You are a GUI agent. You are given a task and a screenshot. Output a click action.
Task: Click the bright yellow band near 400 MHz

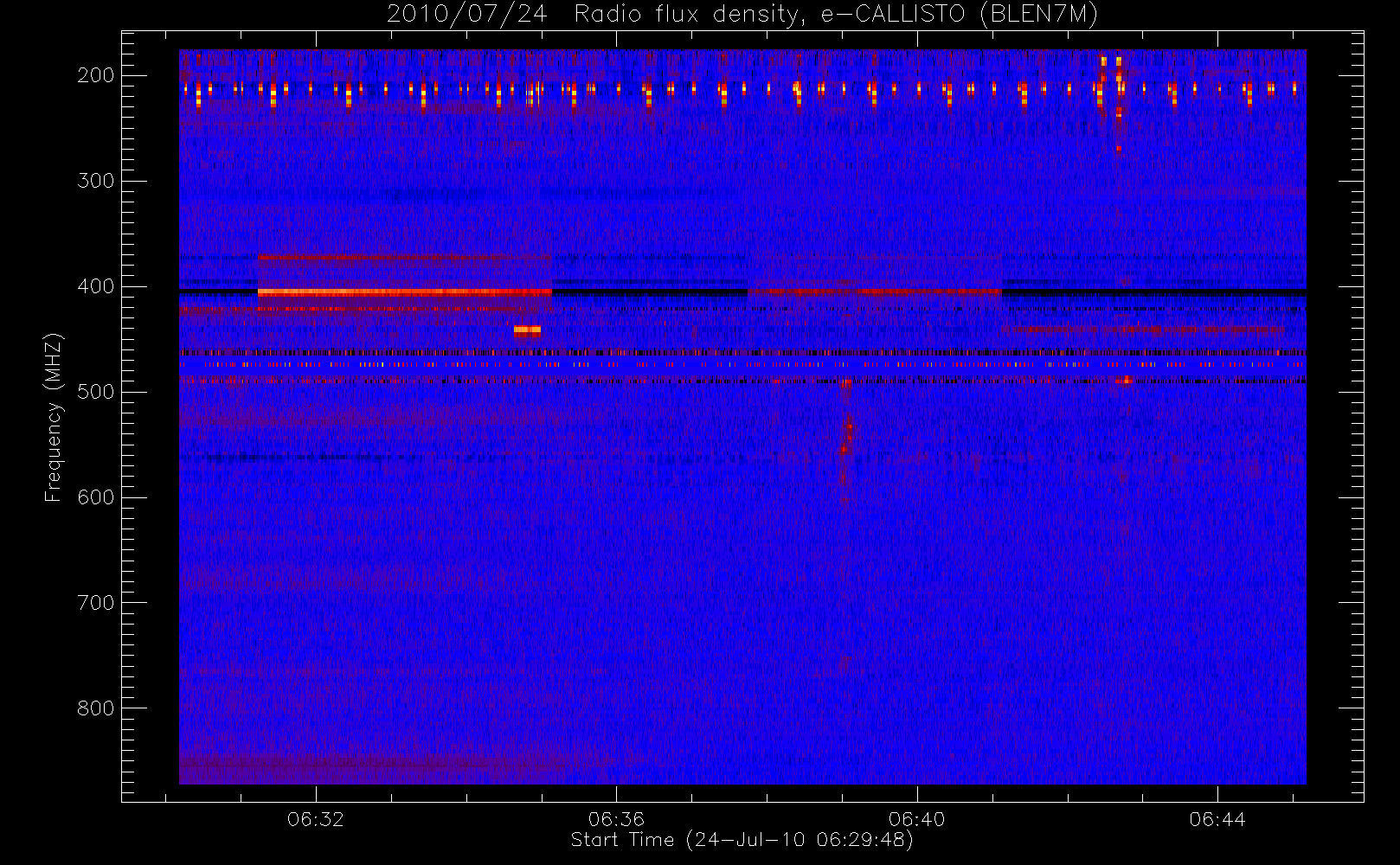404,292
